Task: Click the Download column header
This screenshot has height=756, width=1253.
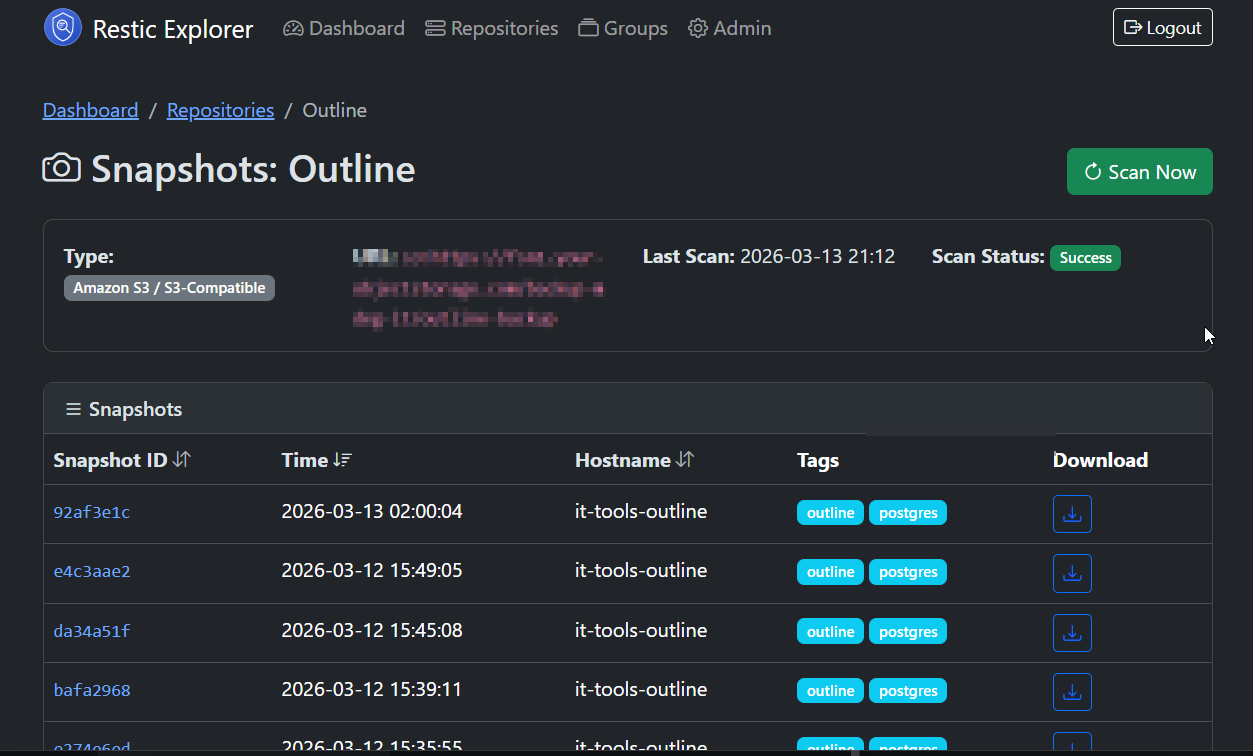Action: click(1100, 460)
